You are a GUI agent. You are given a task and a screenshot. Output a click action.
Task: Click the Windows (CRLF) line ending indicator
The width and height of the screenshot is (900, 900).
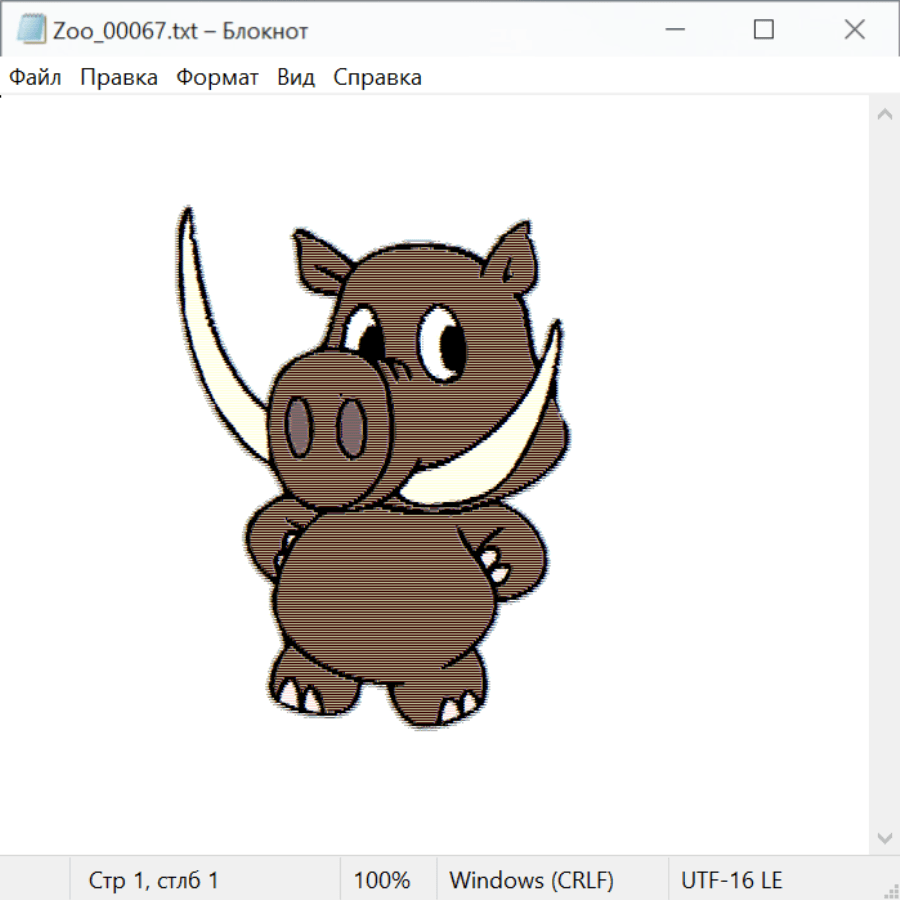(x=531, y=881)
